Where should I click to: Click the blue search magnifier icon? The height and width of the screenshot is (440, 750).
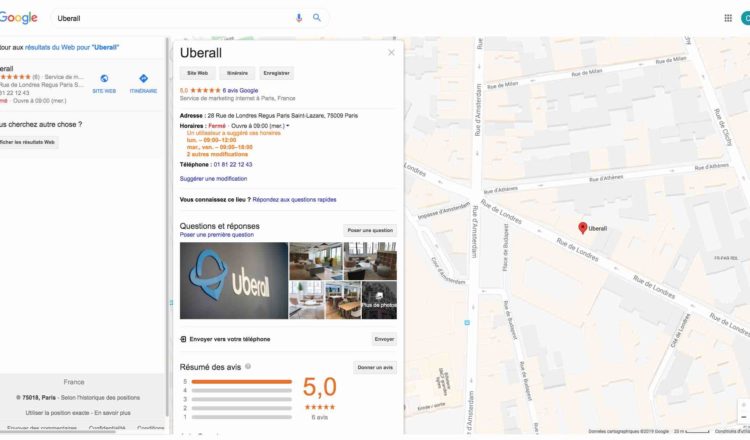[317, 18]
